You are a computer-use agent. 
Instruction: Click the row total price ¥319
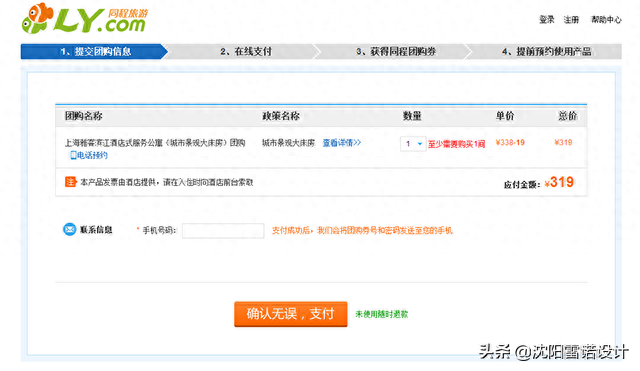[563, 142]
